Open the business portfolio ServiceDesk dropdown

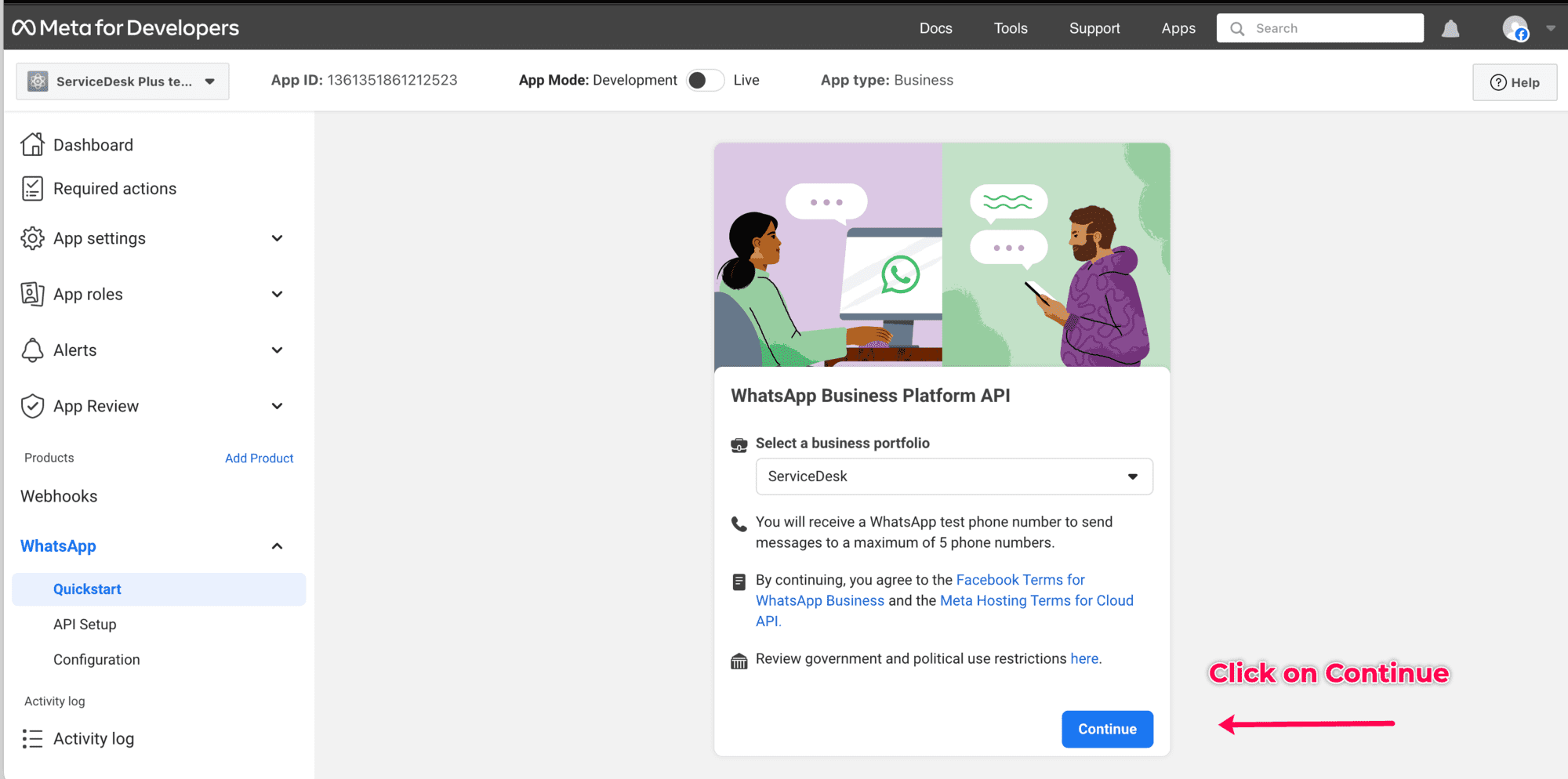tap(953, 476)
